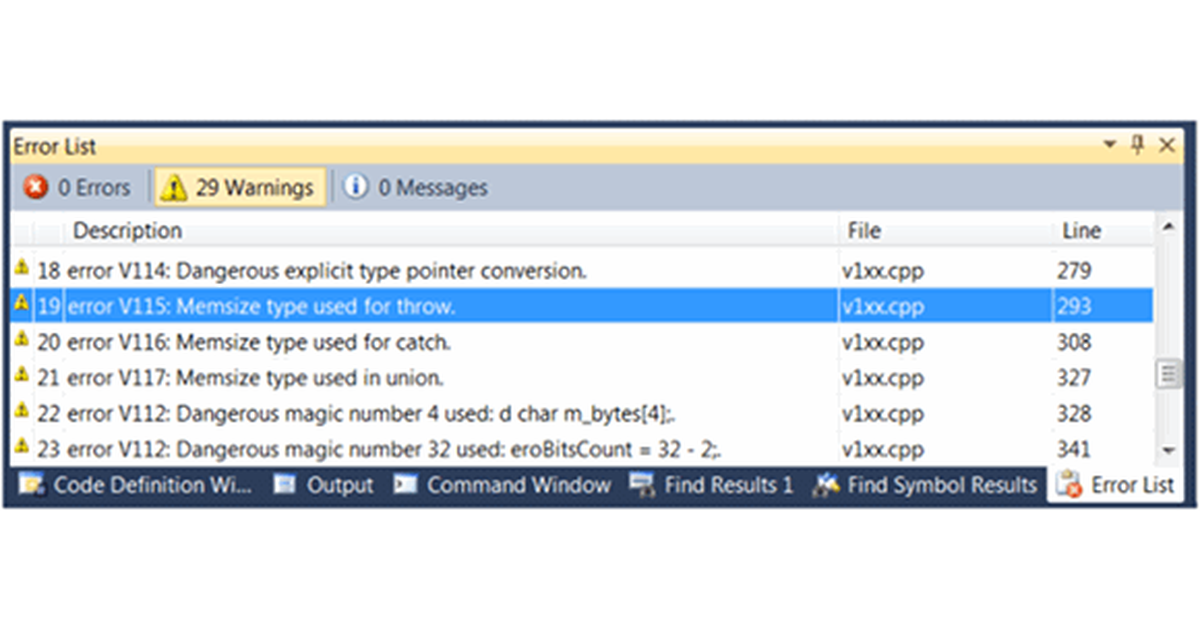1200x630 pixels.
Task: Open the Error List window position dropdown arrow
Action: point(1109,146)
